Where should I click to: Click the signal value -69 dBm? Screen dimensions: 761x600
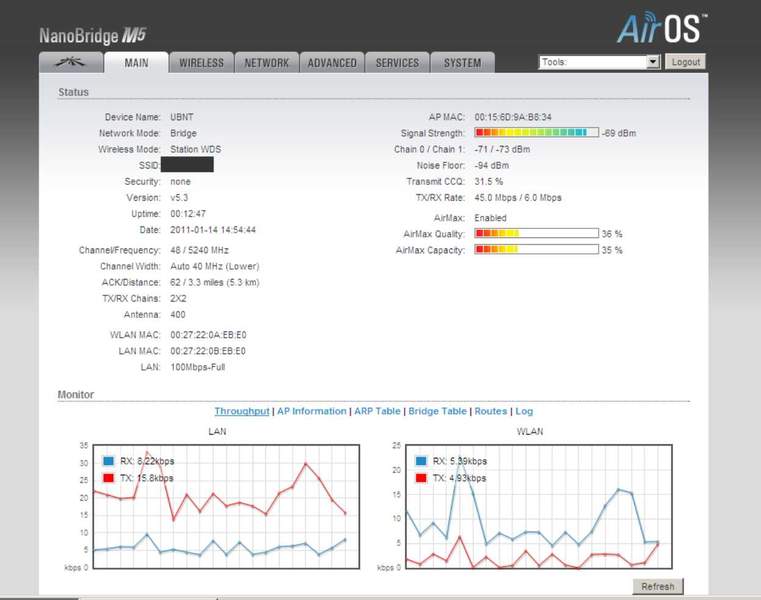click(619, 133)
